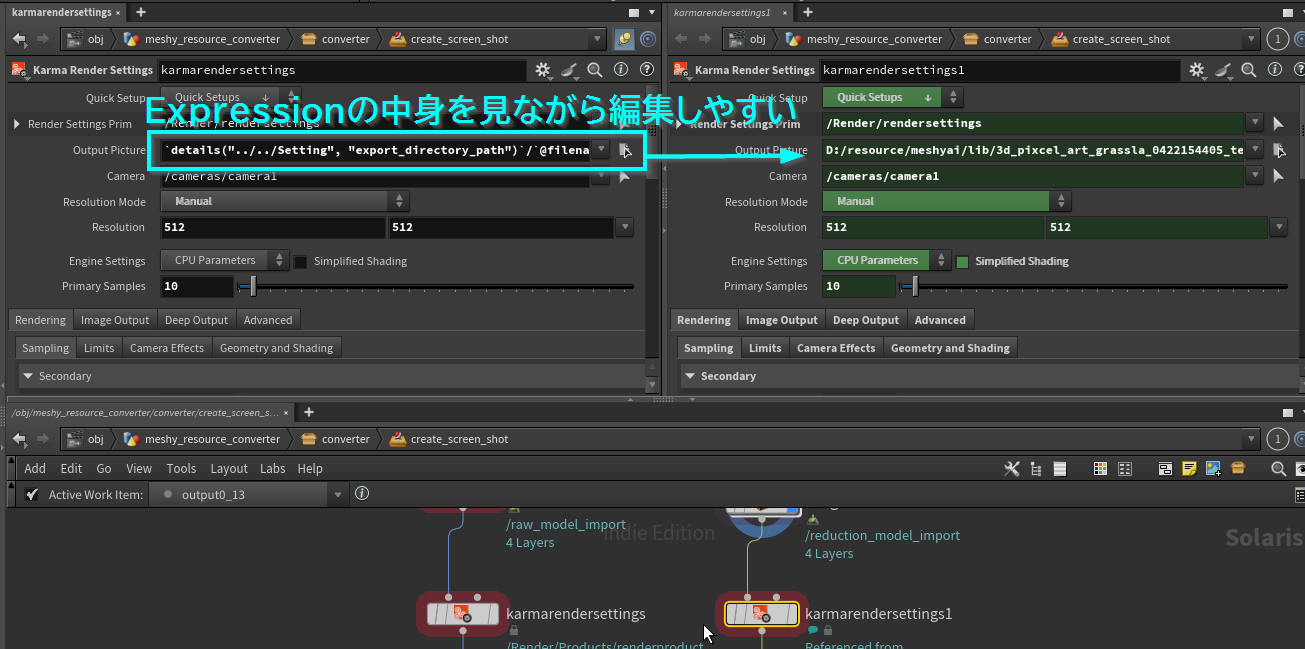Open Camera Effects subtab in right pane

836,348
